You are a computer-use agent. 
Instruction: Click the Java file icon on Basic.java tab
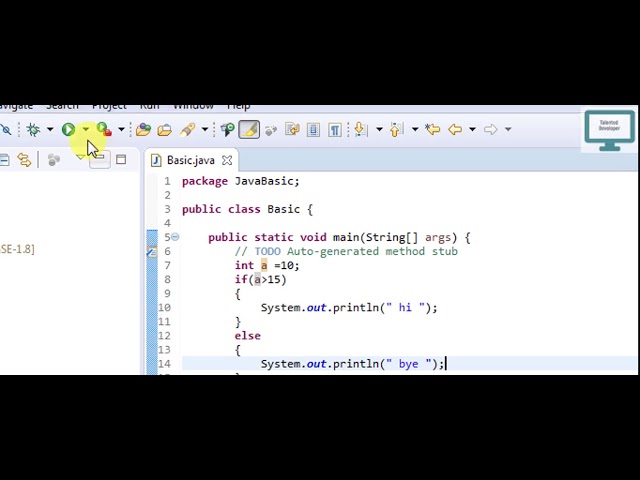click(156, 160)
